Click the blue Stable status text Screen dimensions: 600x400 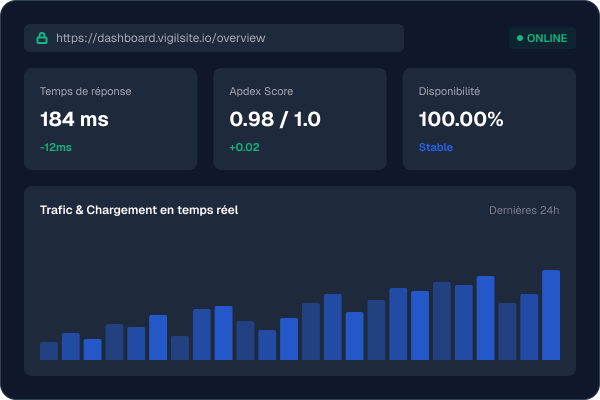436,147
